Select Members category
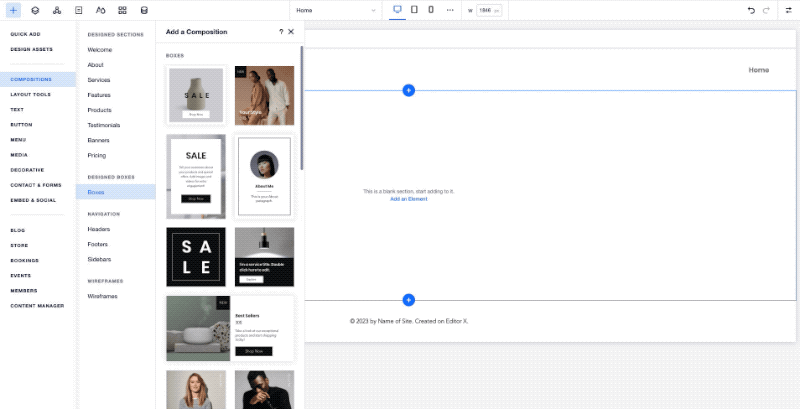Viewport: 800px width, 409px height. 23,291
